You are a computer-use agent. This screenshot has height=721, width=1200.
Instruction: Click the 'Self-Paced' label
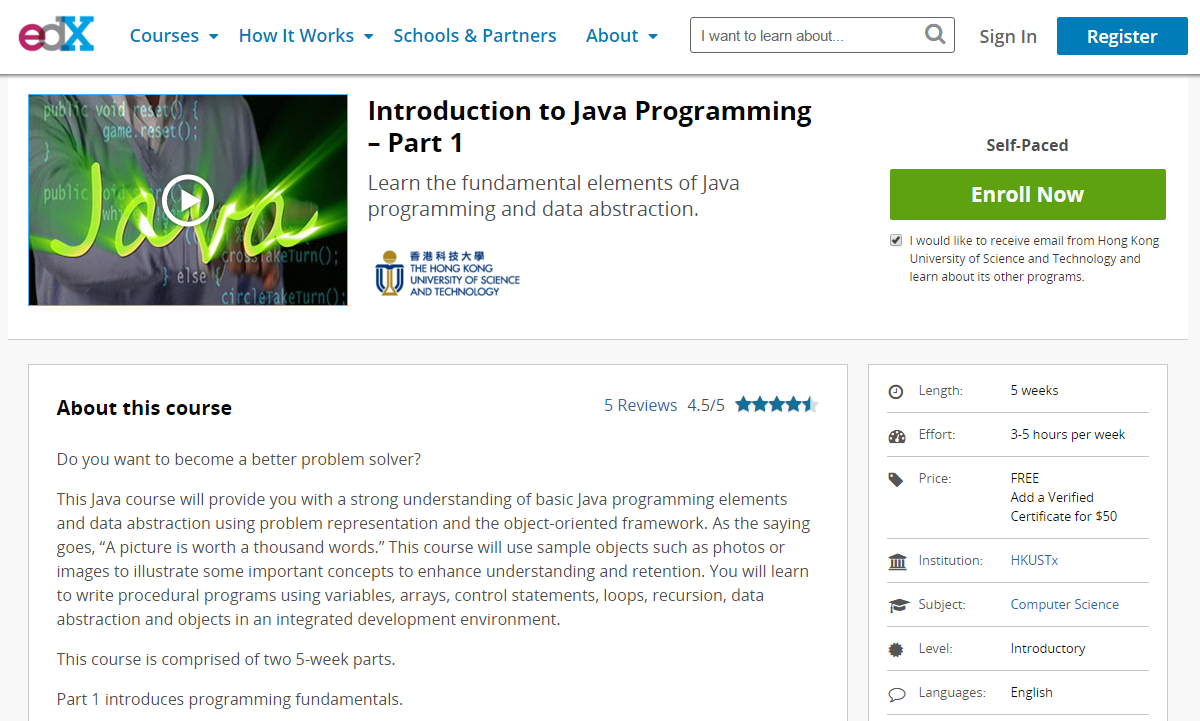pyautogui.click(x=1027, y=145)
